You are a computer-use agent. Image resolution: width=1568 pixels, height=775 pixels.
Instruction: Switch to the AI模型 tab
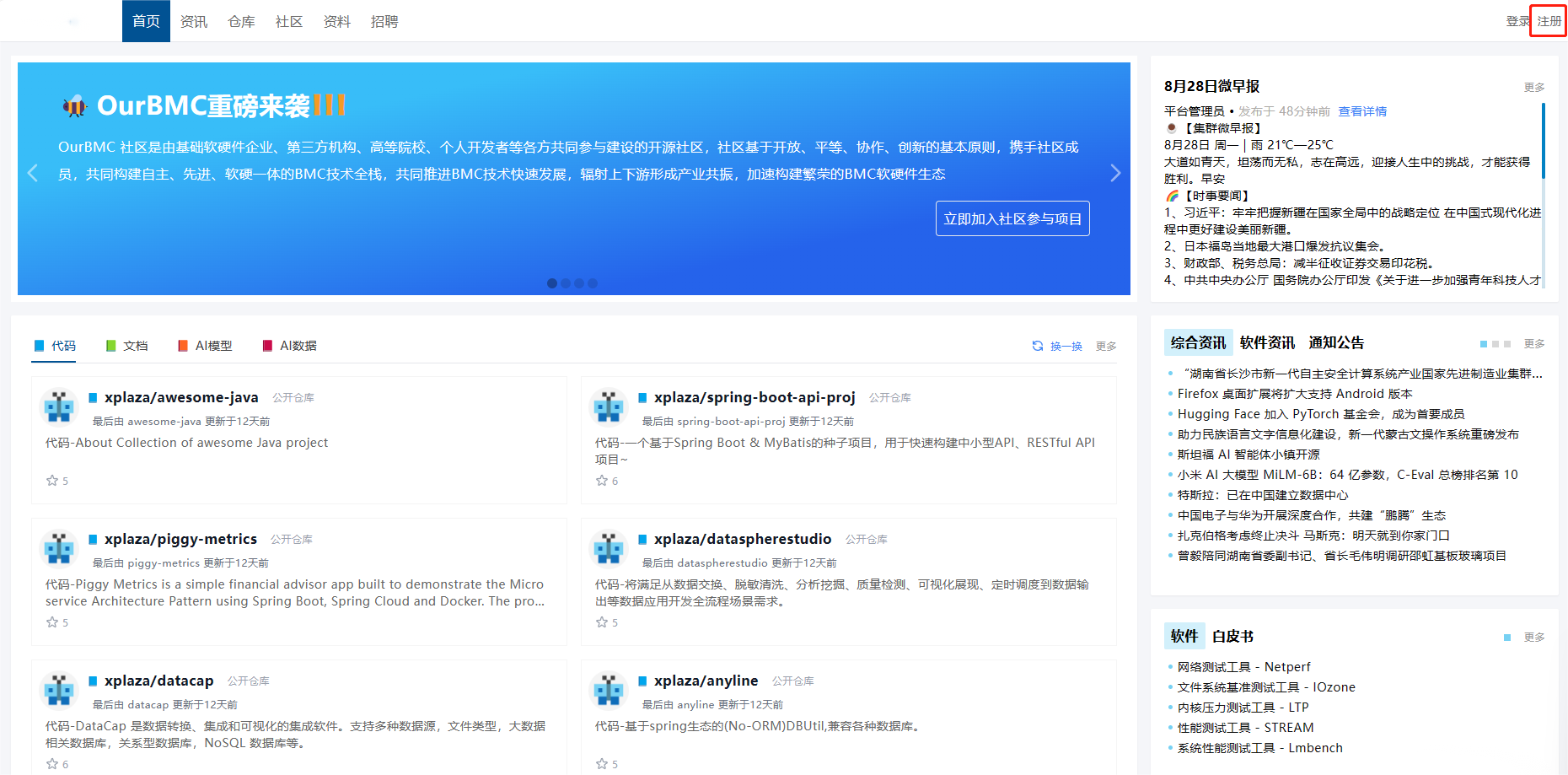205,346
